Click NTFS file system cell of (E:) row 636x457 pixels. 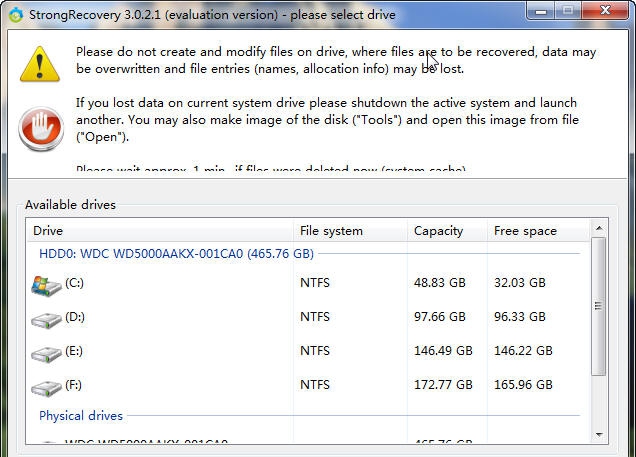pyautogui.click(x=315, y=351)
